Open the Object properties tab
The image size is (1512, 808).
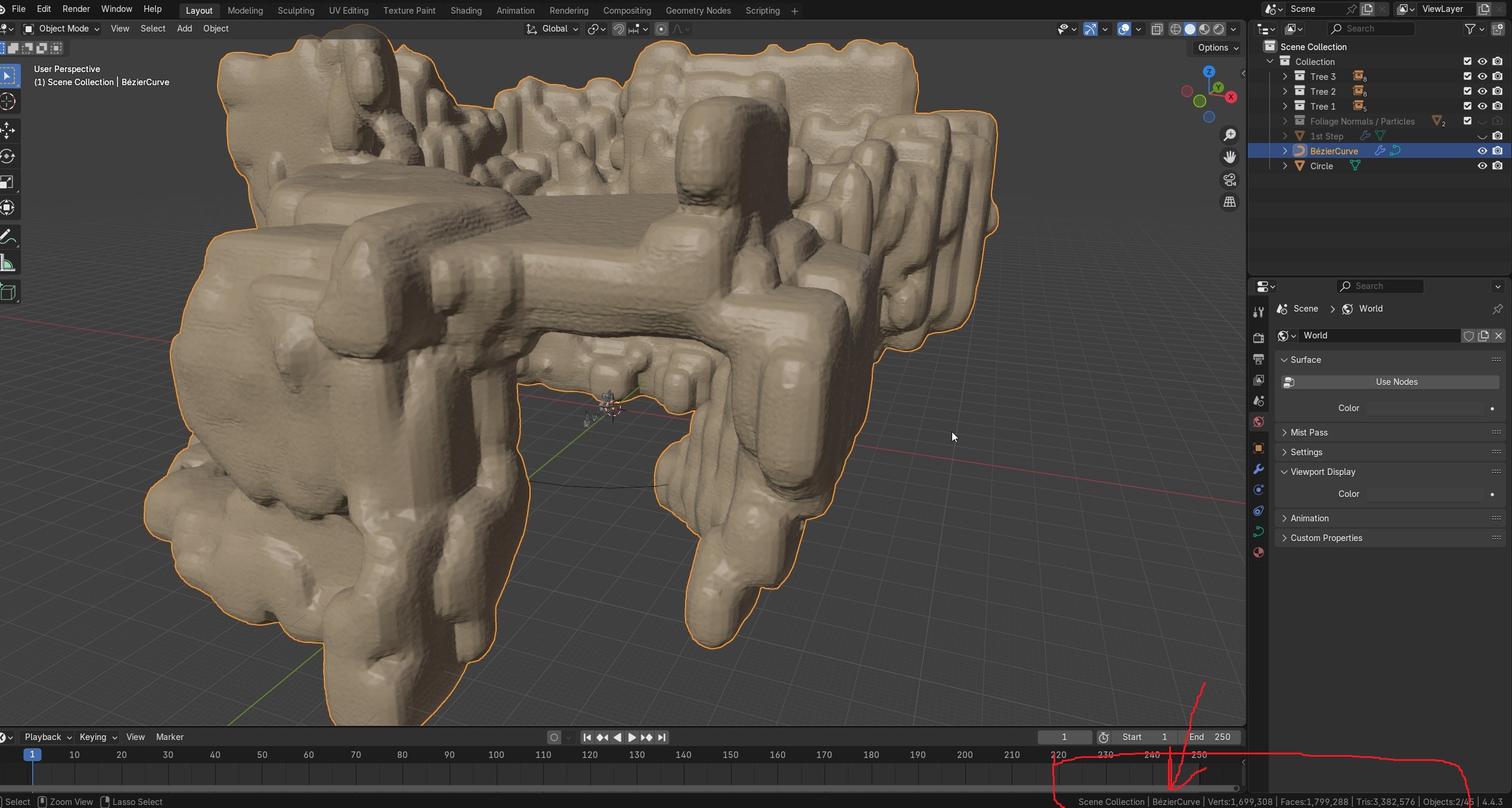[x=1259, y=448]
